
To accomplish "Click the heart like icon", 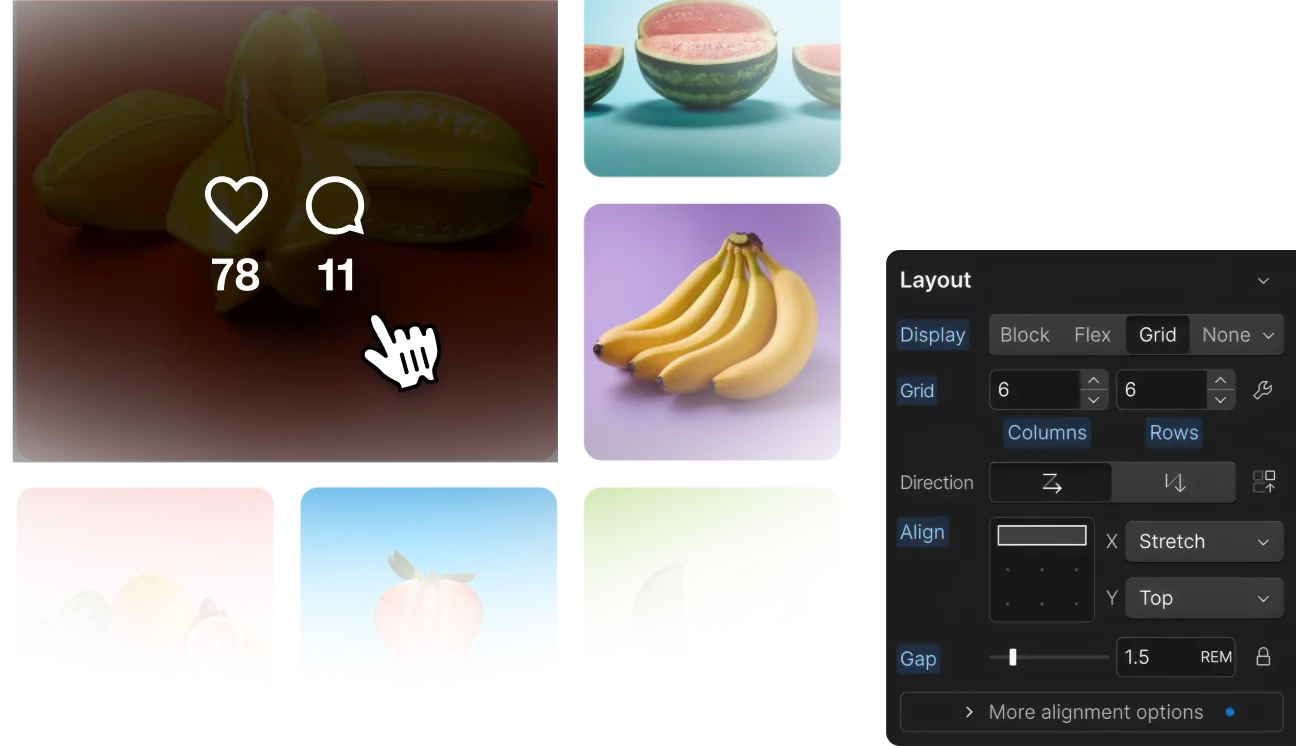I will 236,205.
